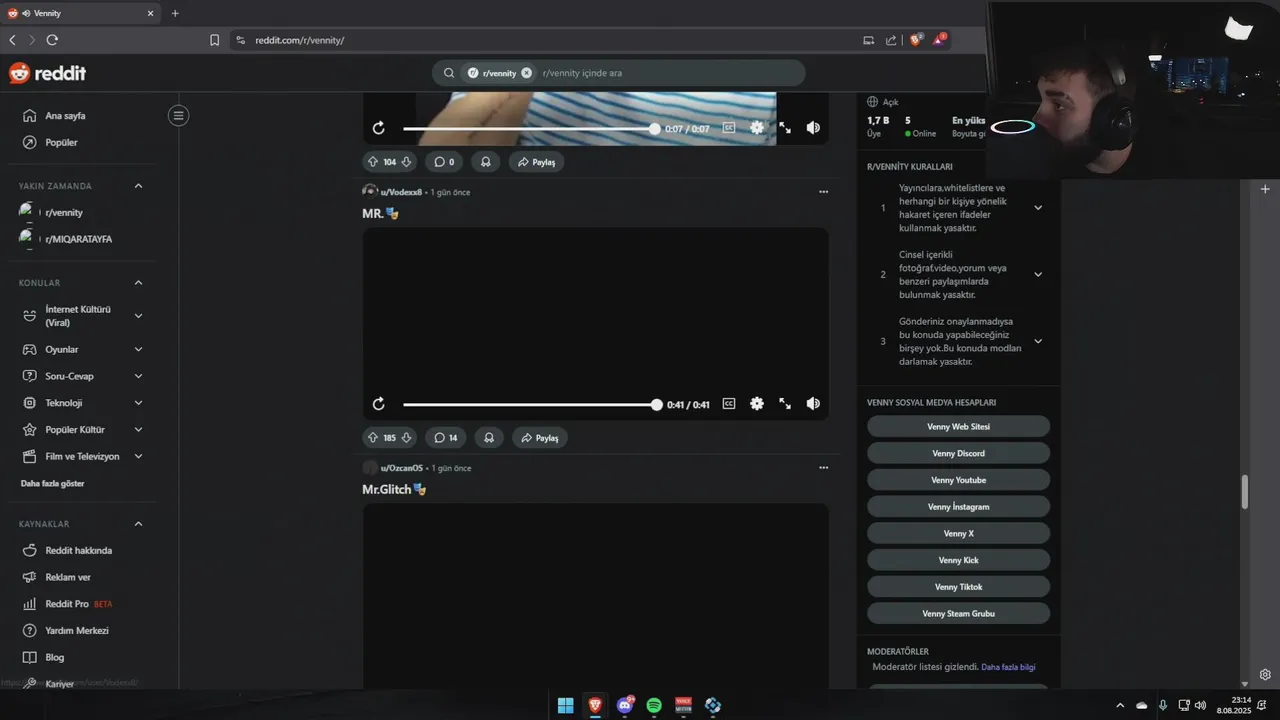Expand subreddit rule number 2
Screen dimensions: 1280x720
[x=1038, y=274]
